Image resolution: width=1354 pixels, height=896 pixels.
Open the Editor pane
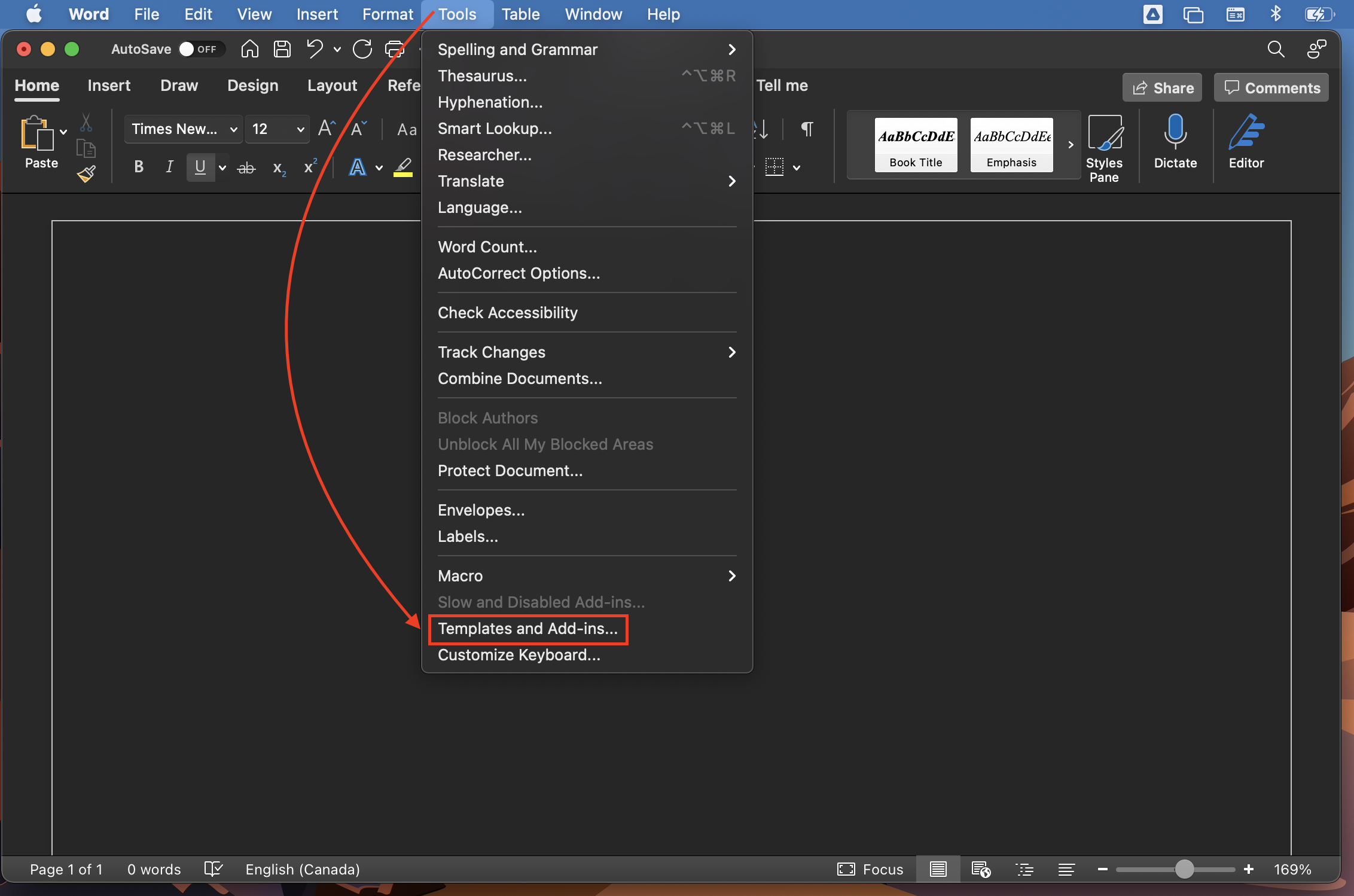tap(1246, 142)
